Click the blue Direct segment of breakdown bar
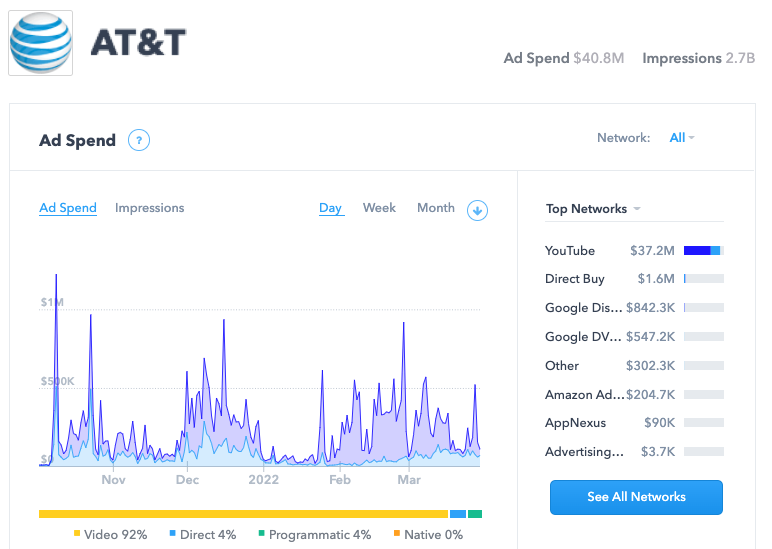This screenshot has width=772, height=549. [458, 514]
